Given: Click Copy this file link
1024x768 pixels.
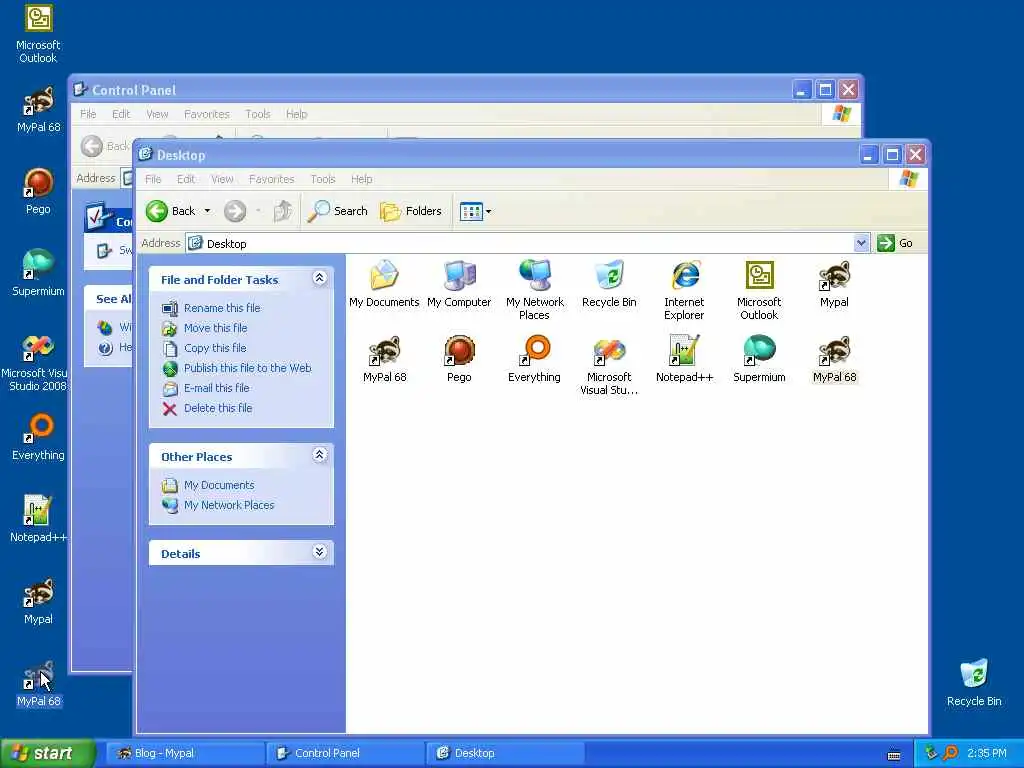Looking at the screenshot, I should [215, 348].
